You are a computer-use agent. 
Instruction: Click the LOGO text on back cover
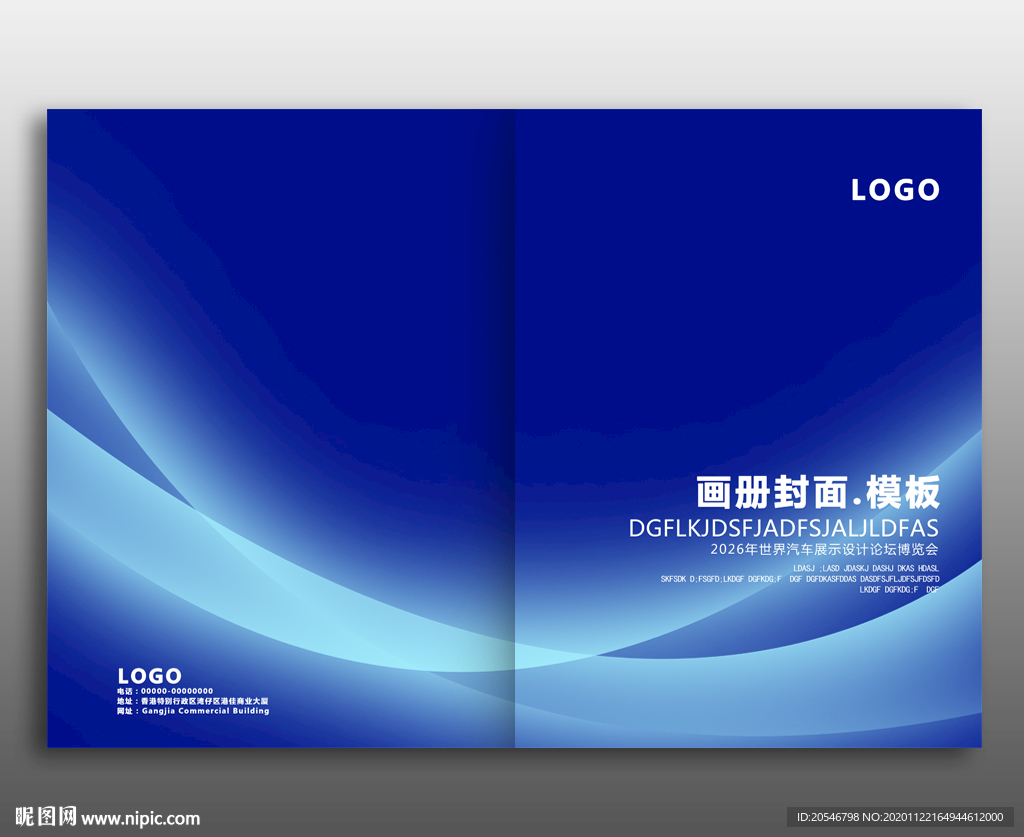tap(150, 676)
